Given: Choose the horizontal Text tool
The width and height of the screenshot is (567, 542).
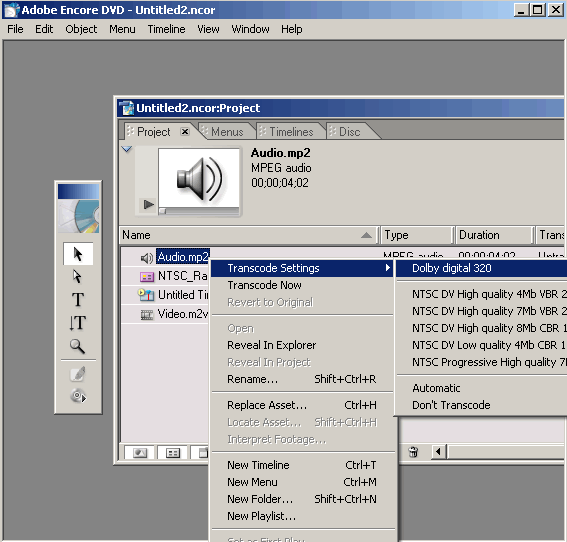Looking at the screenshot, I should click(78, 299).
